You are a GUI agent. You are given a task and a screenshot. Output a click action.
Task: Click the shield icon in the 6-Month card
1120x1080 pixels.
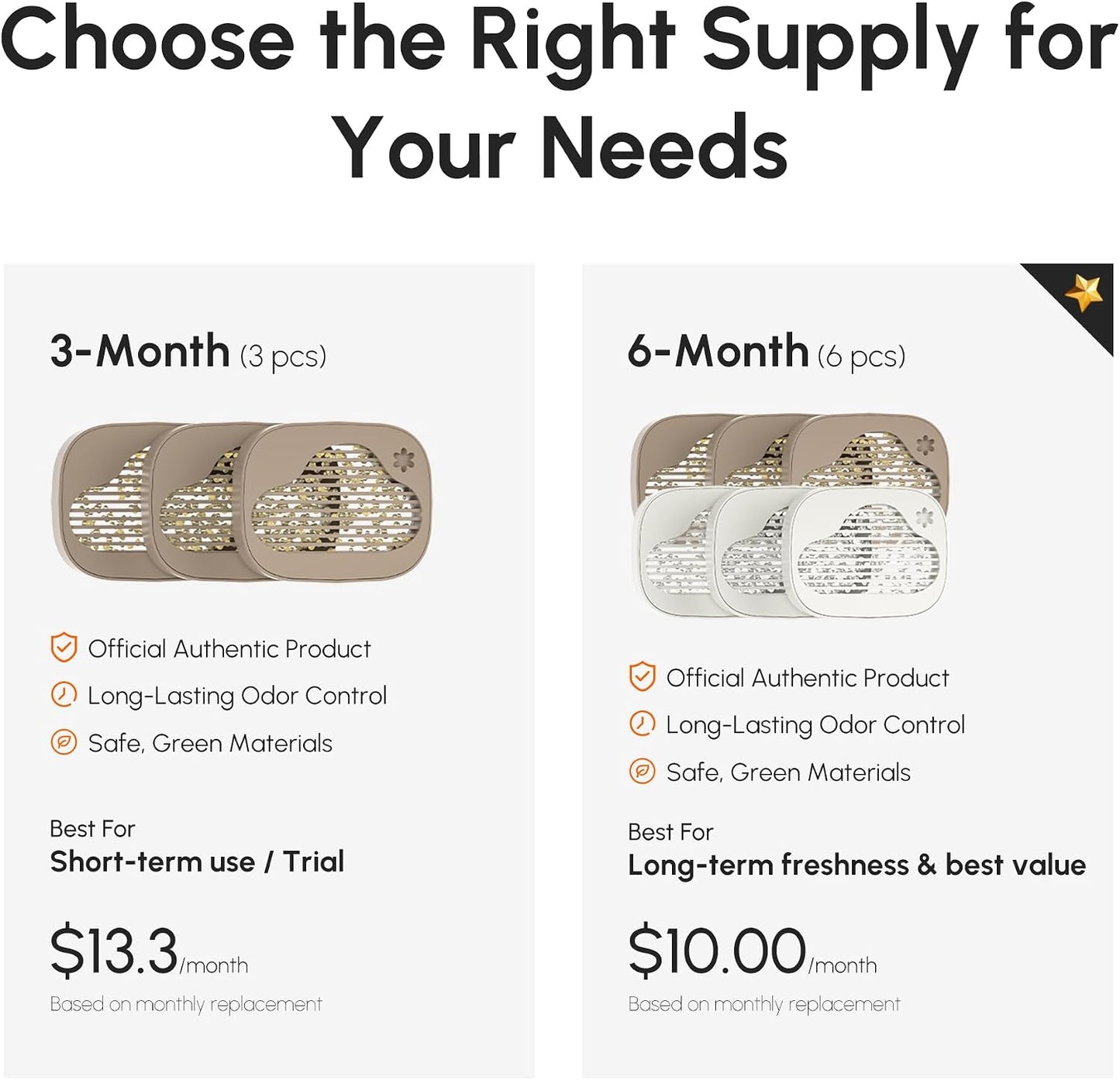coord(642,676)
